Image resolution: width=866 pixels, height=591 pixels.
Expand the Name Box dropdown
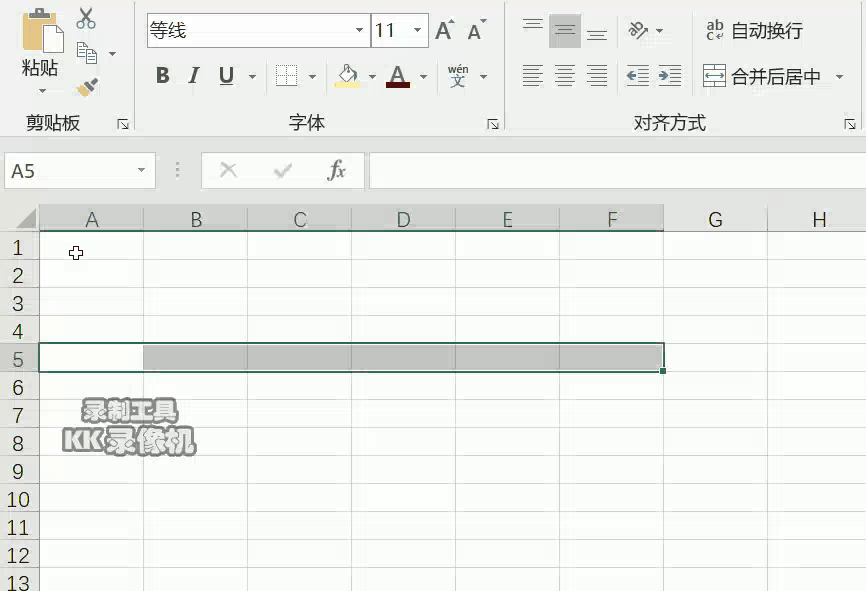pos(141,170)
